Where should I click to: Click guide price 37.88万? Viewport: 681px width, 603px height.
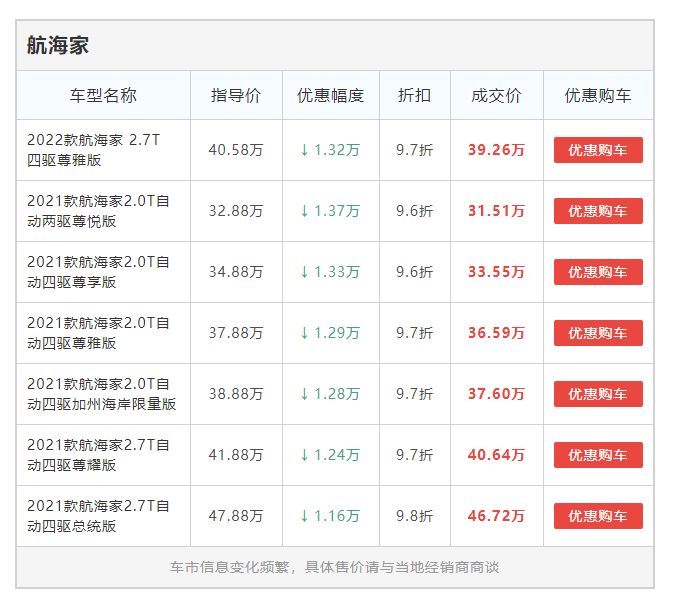point(236,333)
